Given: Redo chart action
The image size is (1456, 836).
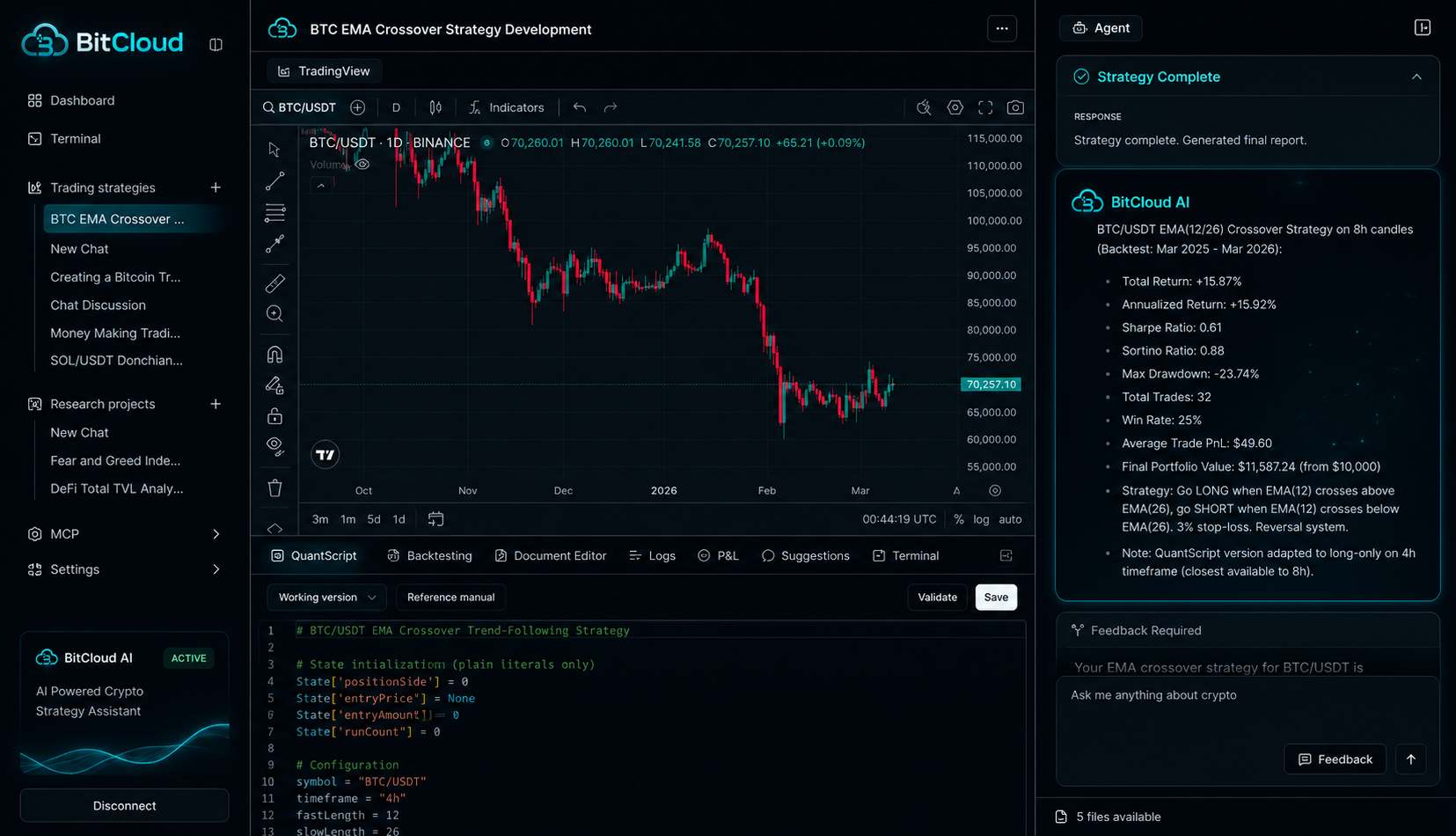Looking at the screenshot, I should 611,107.
